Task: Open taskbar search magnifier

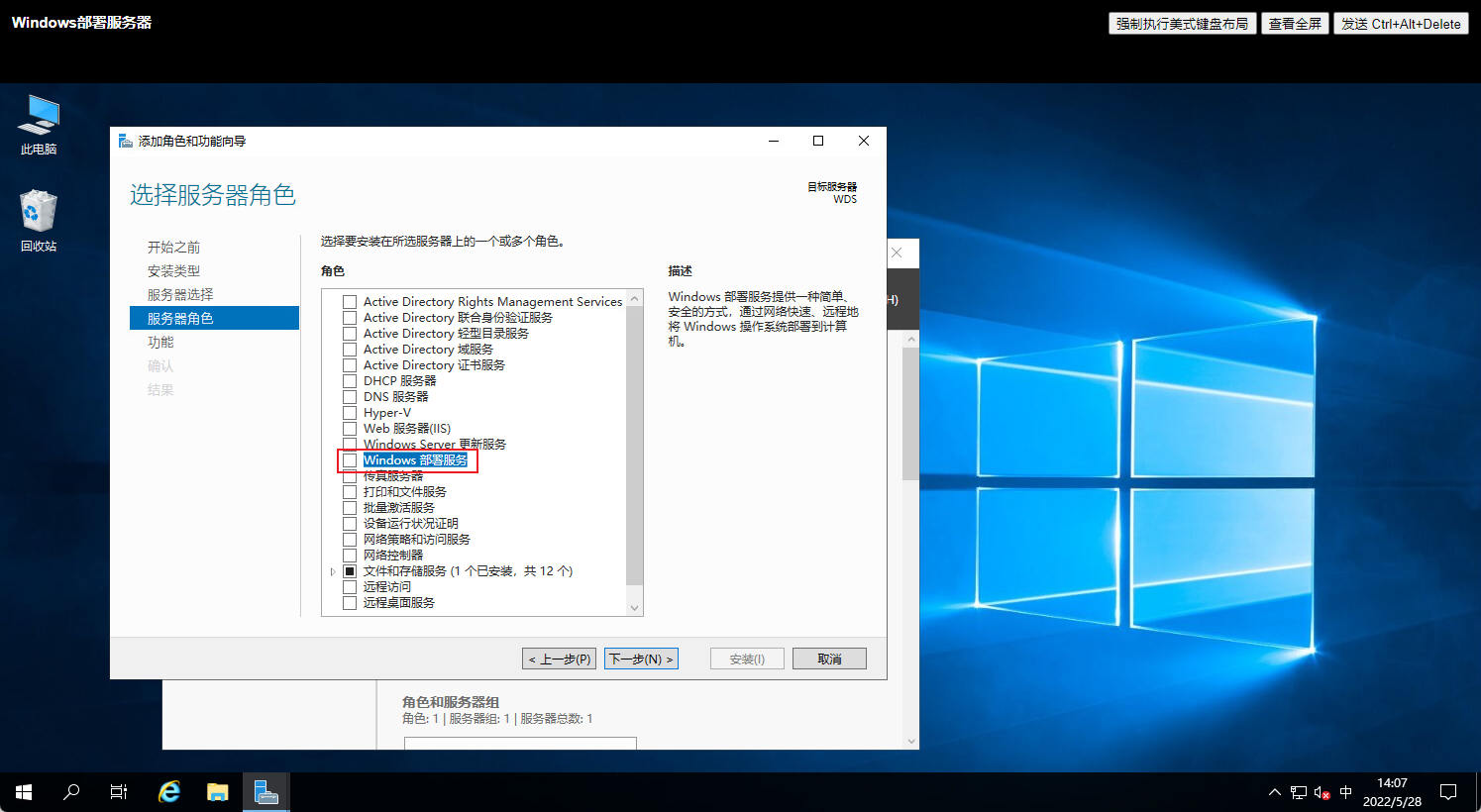Action: [71, 792]
